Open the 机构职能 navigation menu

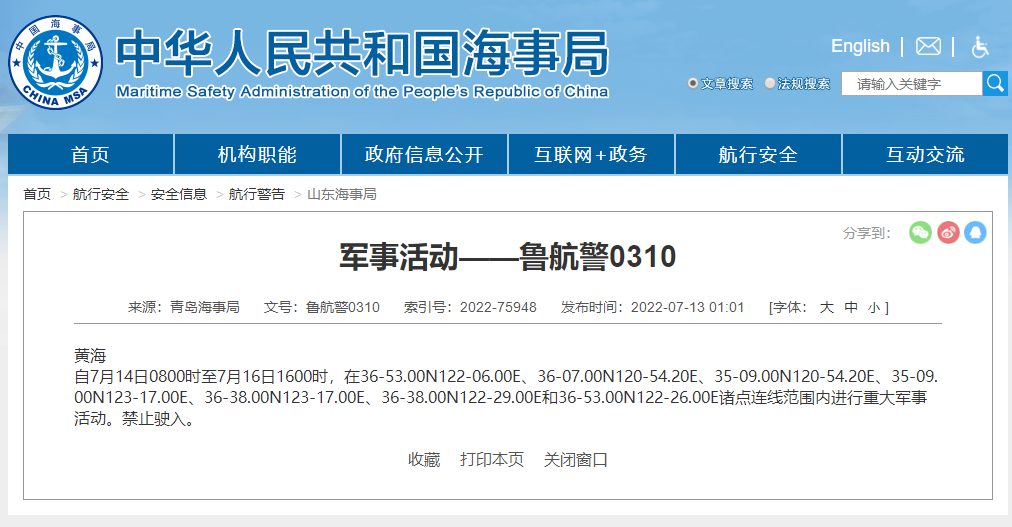click(257, 154)
